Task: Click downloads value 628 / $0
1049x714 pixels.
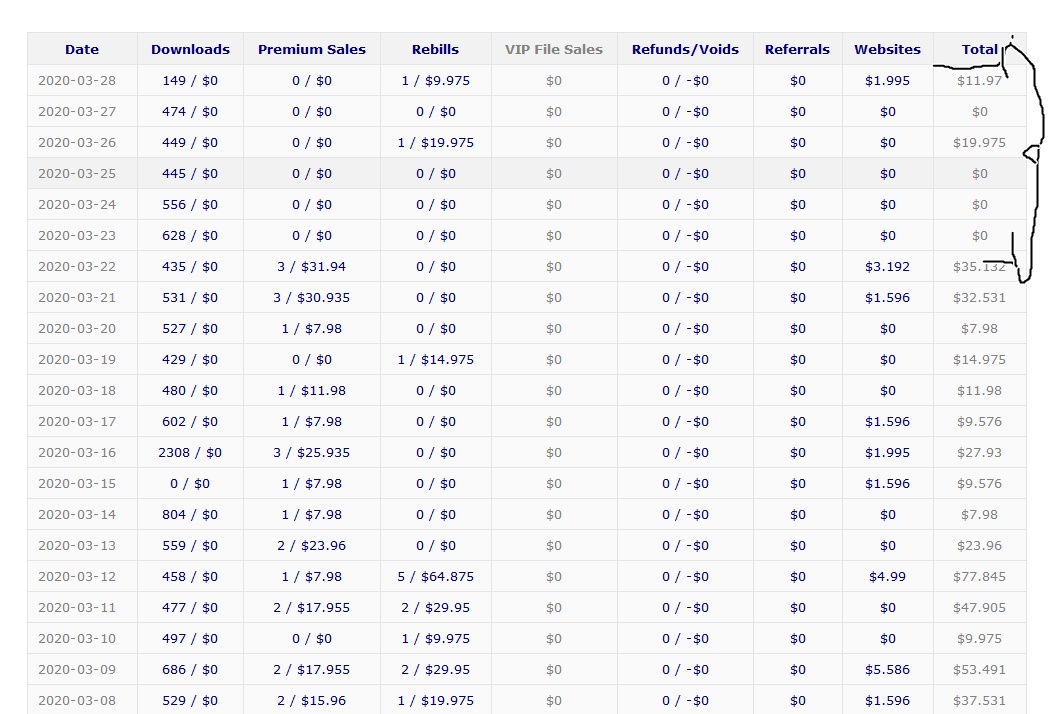Action: (x=190, y=236)
